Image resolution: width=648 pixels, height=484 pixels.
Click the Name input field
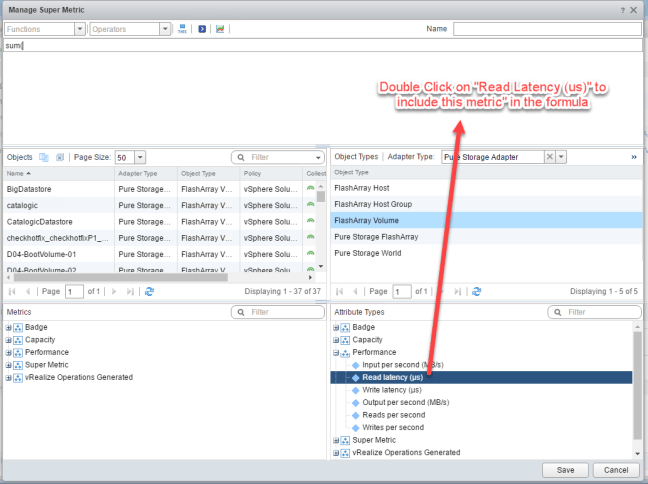(x=546, y=29)
